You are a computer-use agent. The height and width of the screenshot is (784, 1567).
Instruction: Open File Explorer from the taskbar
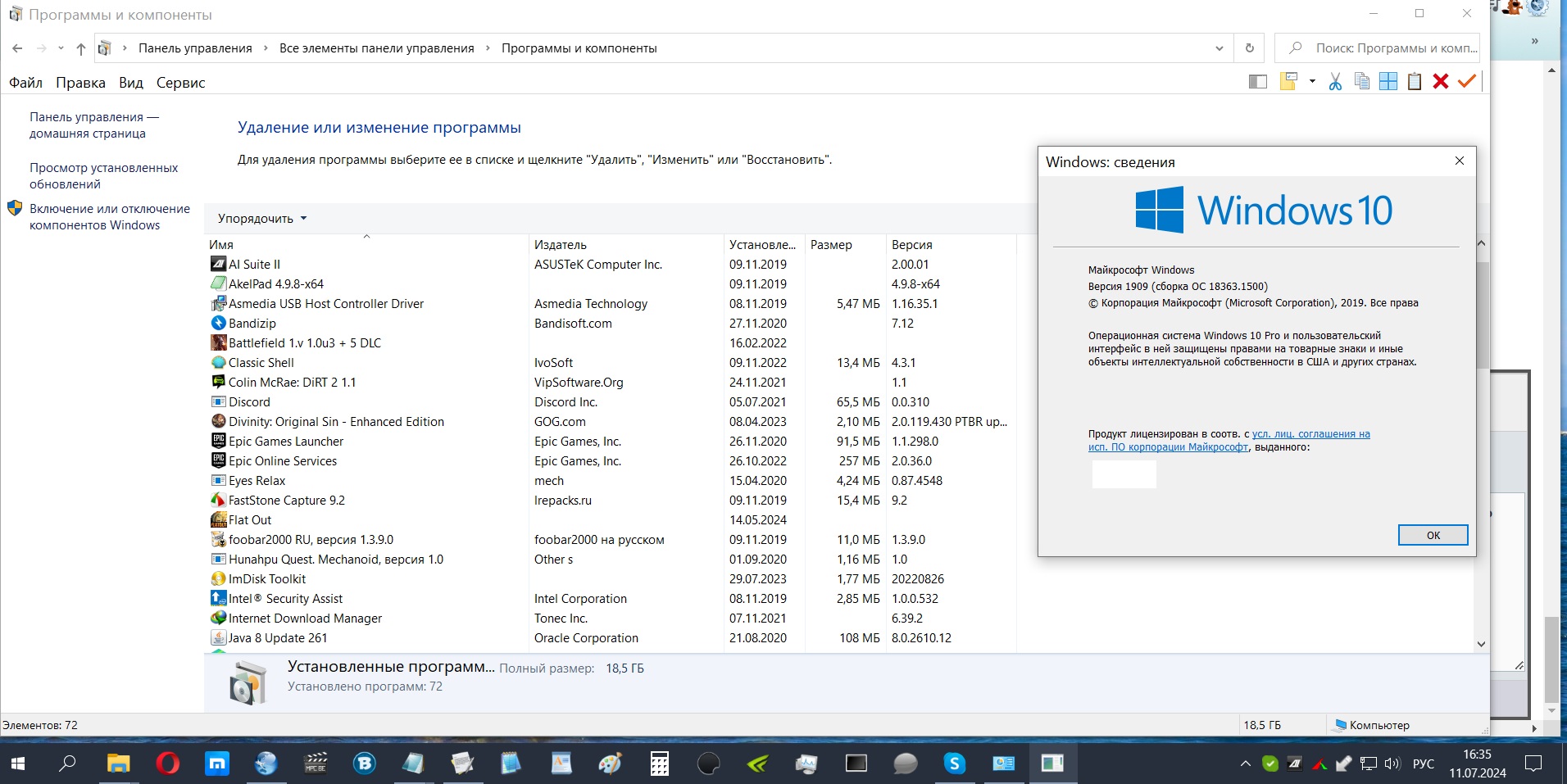pyautogui.click(x=118, y=764)
